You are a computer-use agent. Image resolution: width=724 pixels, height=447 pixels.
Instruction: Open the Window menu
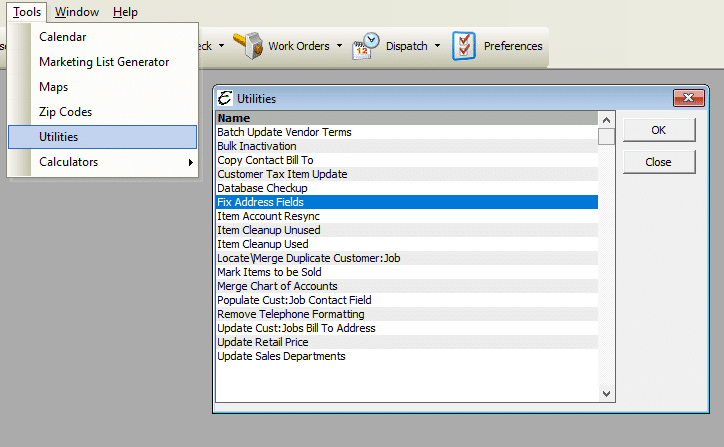point(77,12)
